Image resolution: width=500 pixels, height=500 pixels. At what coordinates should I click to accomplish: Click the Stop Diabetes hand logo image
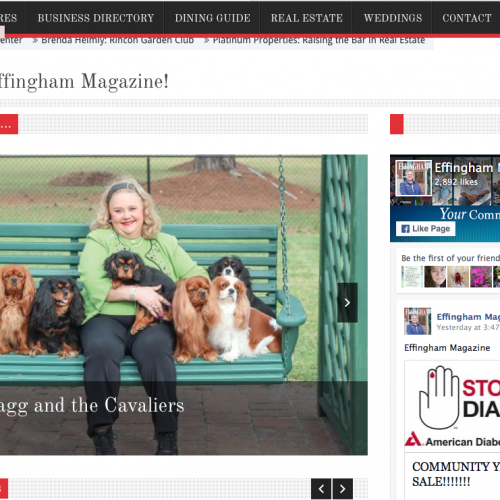tap(439, 397)
